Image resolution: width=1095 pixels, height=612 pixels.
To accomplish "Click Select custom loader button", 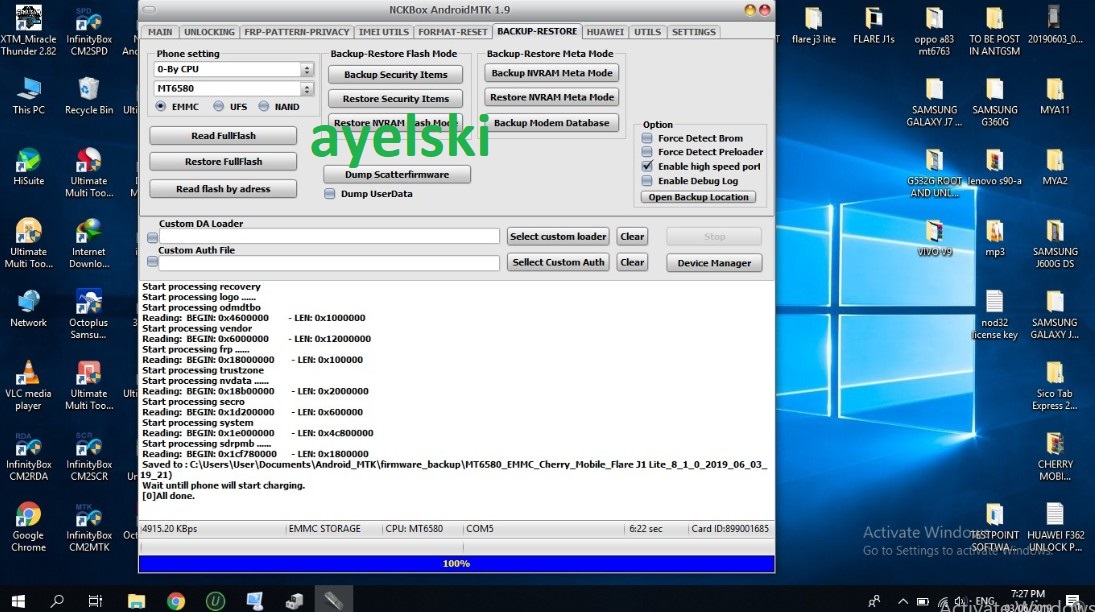I will click(x=558, y=236).
